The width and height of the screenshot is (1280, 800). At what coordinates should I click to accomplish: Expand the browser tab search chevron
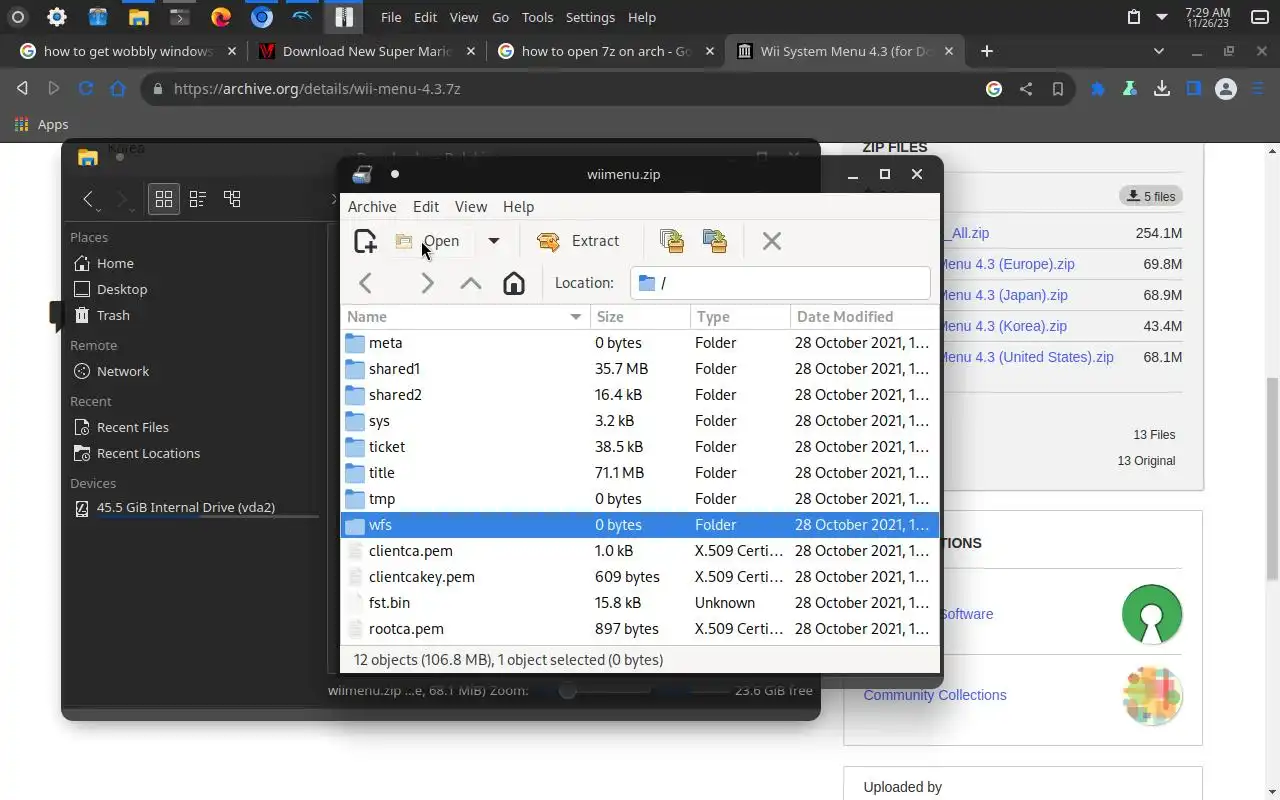tap(1159, 51)
